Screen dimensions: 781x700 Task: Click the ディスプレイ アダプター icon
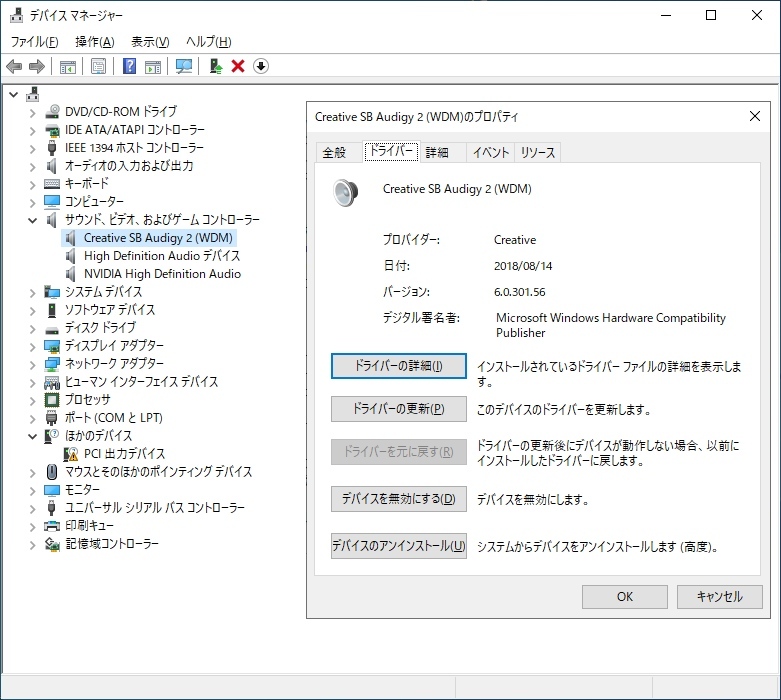click(52, 346)
